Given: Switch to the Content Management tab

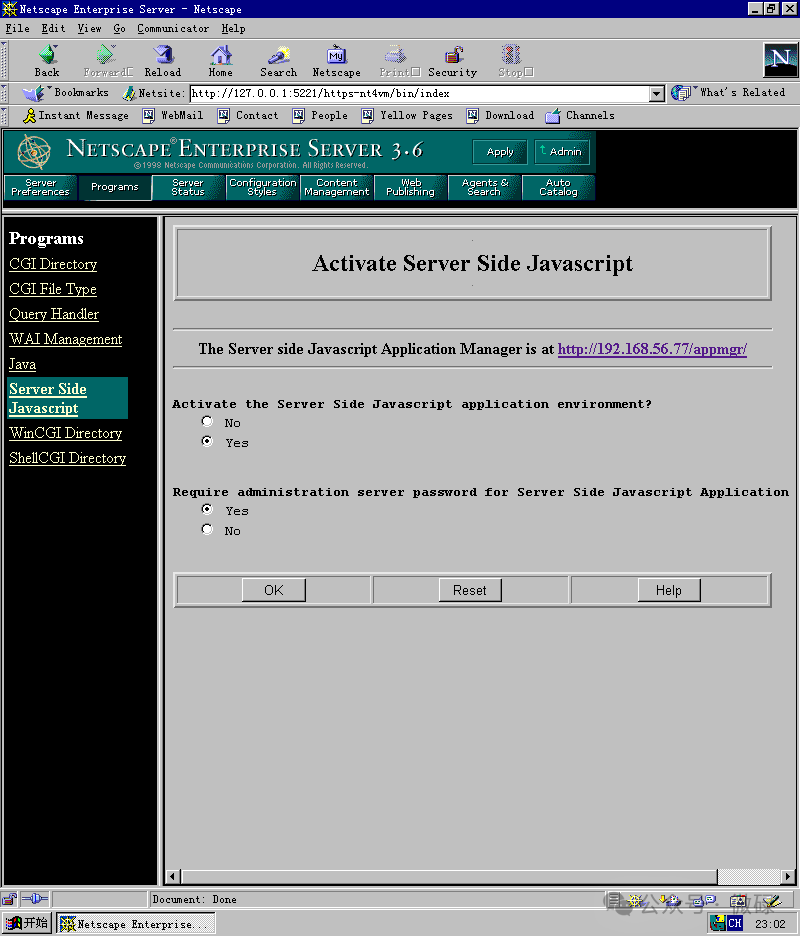Looking at the screenshot, I should coord(335,187).
